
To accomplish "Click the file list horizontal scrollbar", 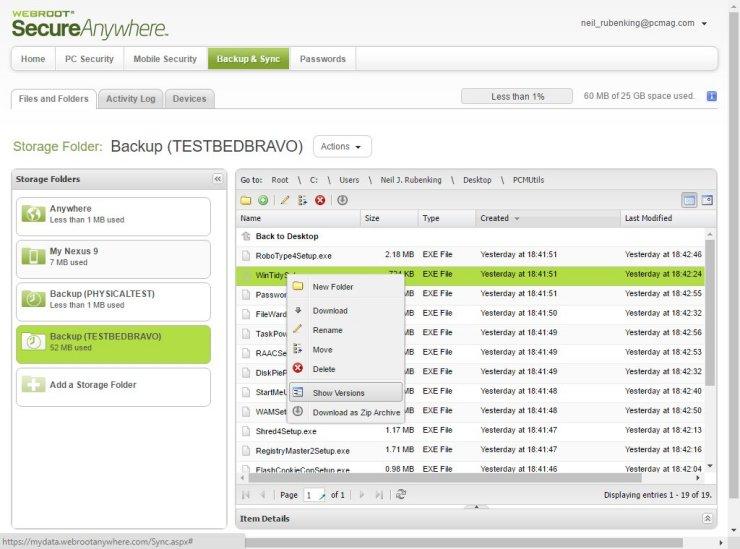I will [445, 478].
